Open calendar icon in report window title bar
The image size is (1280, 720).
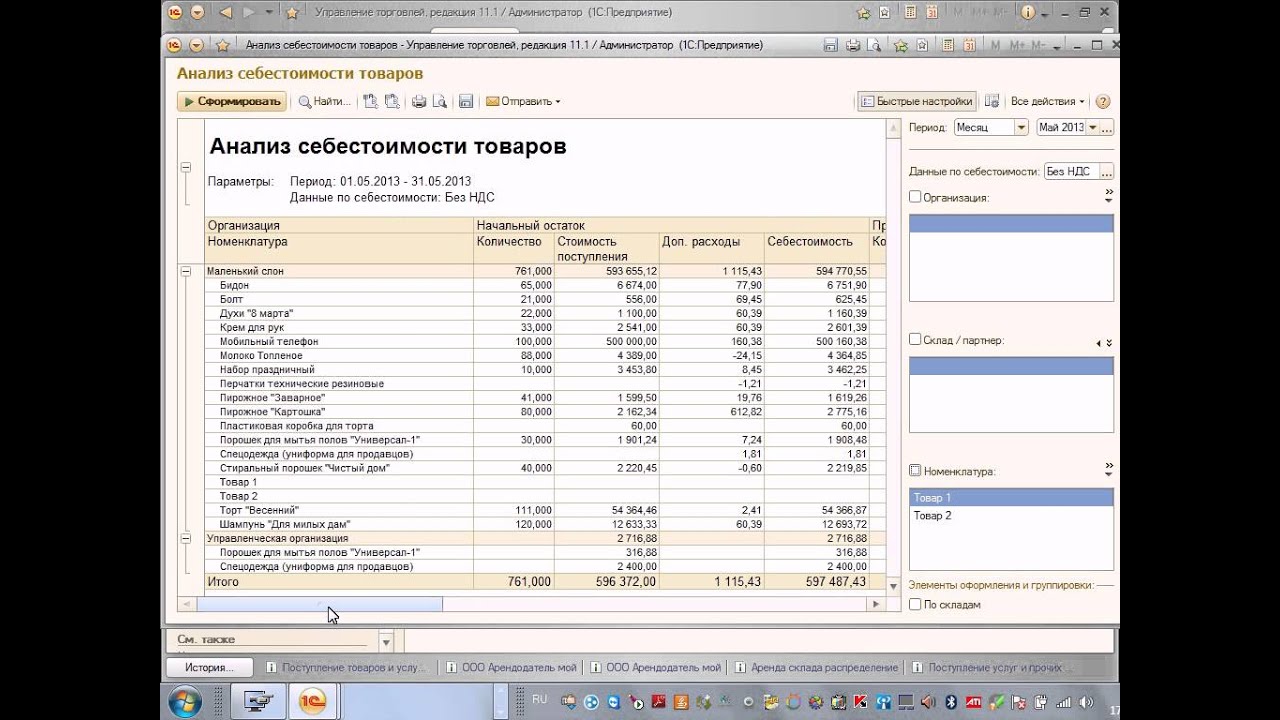(968, 45)
